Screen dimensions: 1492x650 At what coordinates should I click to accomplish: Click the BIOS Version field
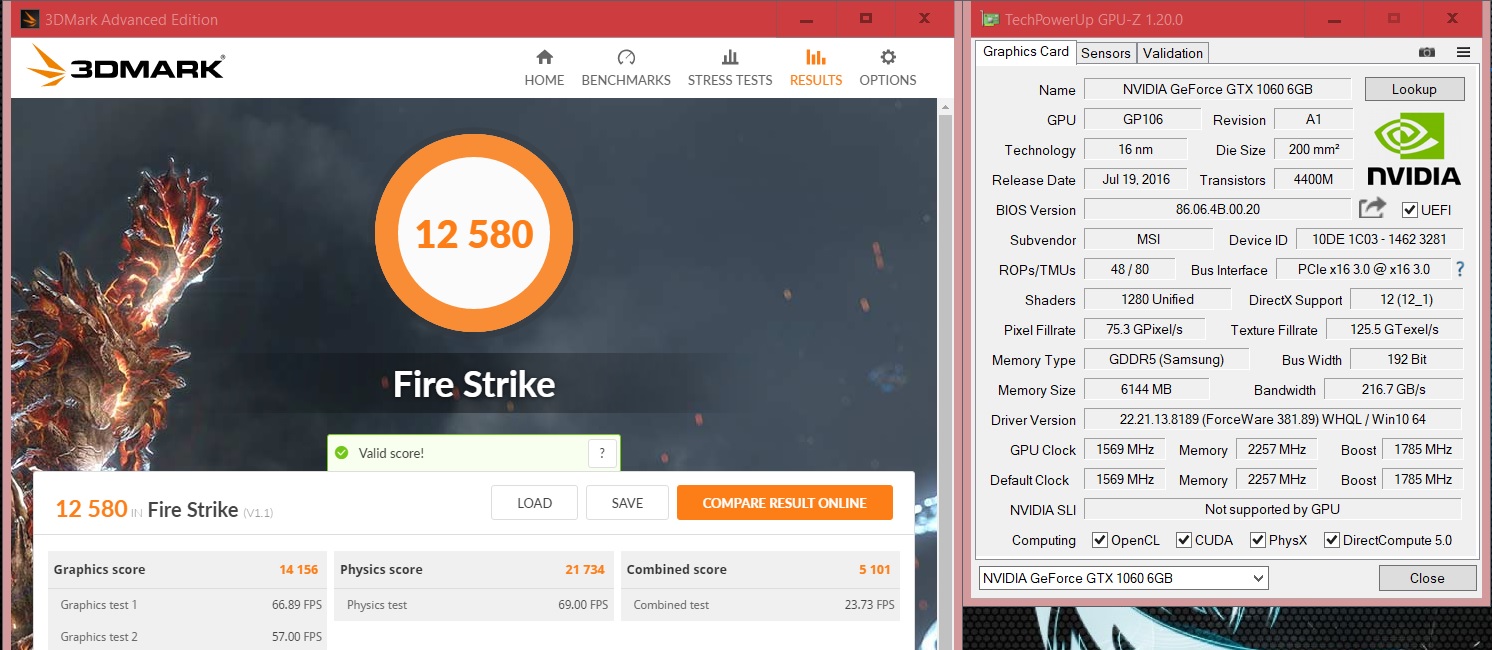pyautogui.click(x=1217, y=210)
